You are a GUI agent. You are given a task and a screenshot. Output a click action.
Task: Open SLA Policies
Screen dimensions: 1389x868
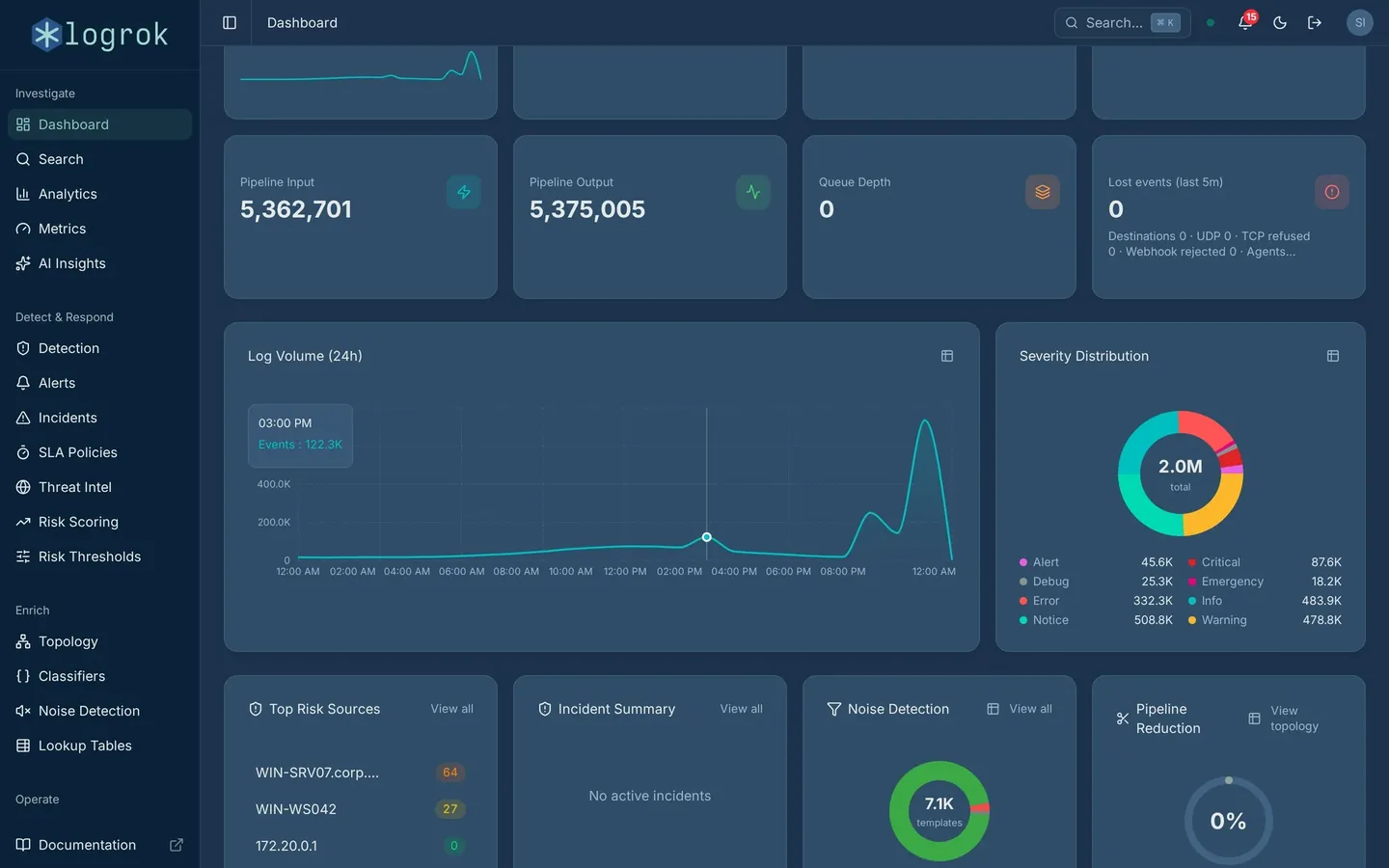pos(100,452)
